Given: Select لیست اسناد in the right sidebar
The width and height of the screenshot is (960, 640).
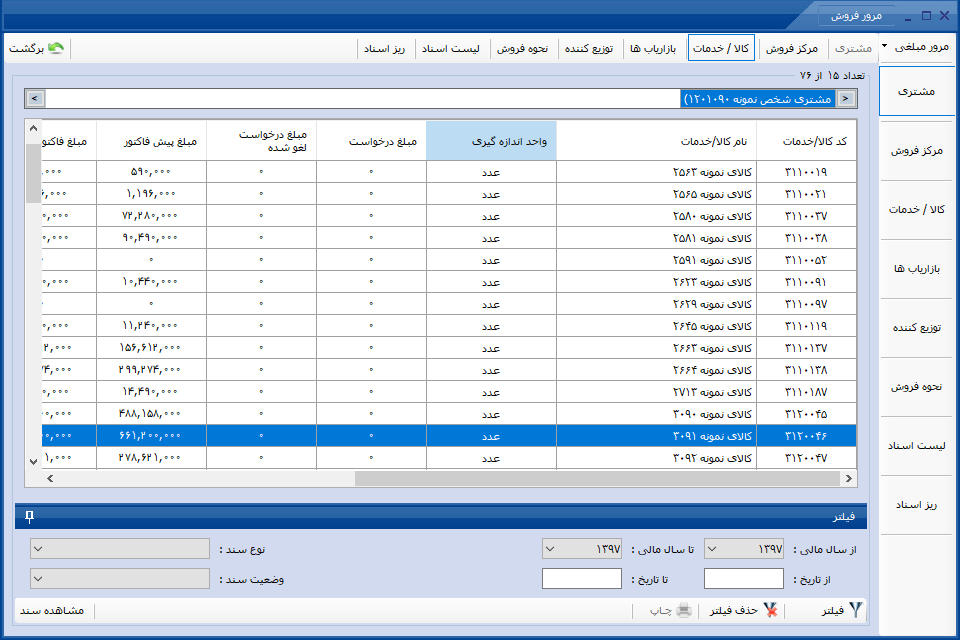Looking at the screenshot, I should 917,446.
